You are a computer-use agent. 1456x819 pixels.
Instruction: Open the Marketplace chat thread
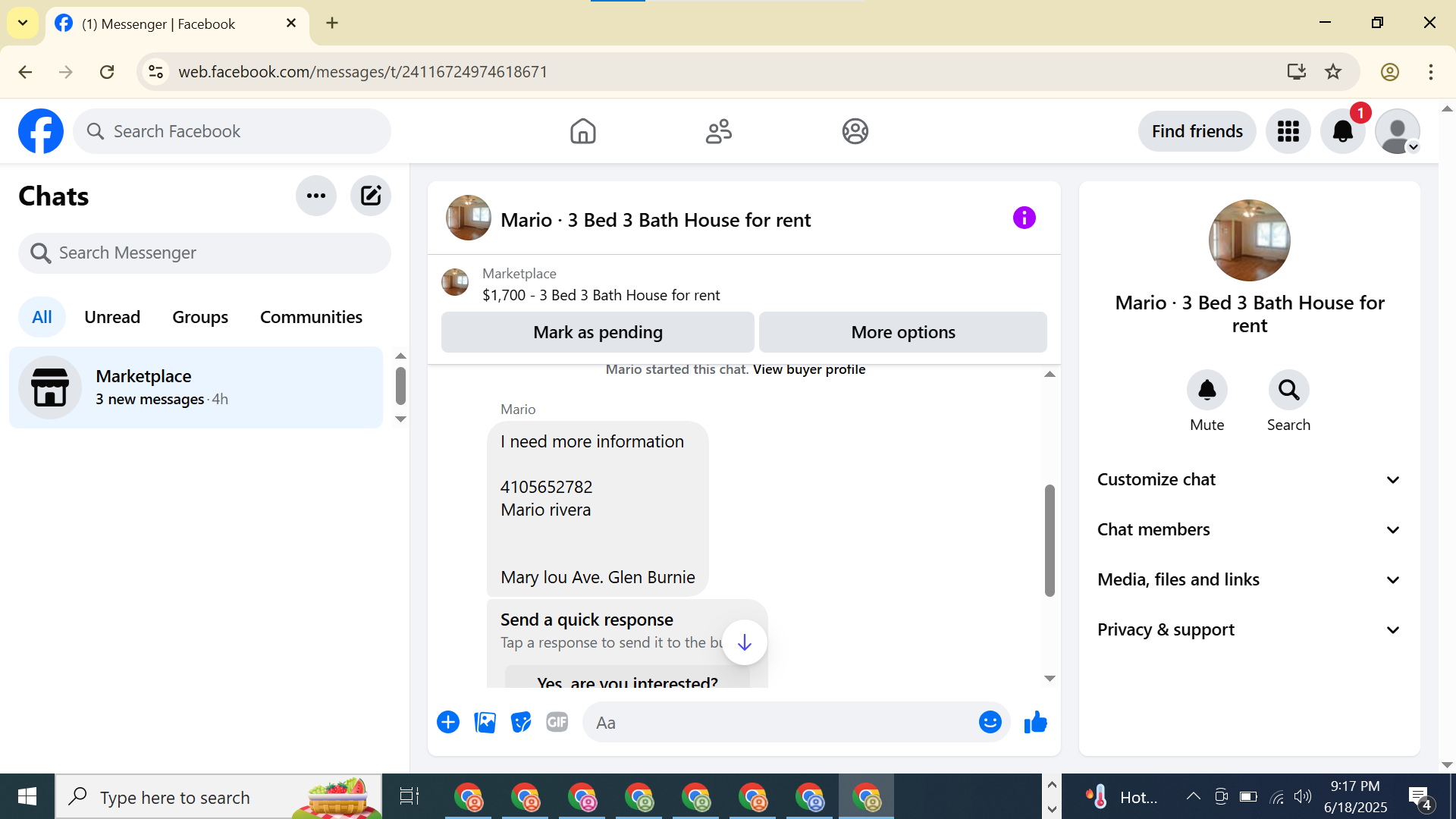click(x=196, y=388)
